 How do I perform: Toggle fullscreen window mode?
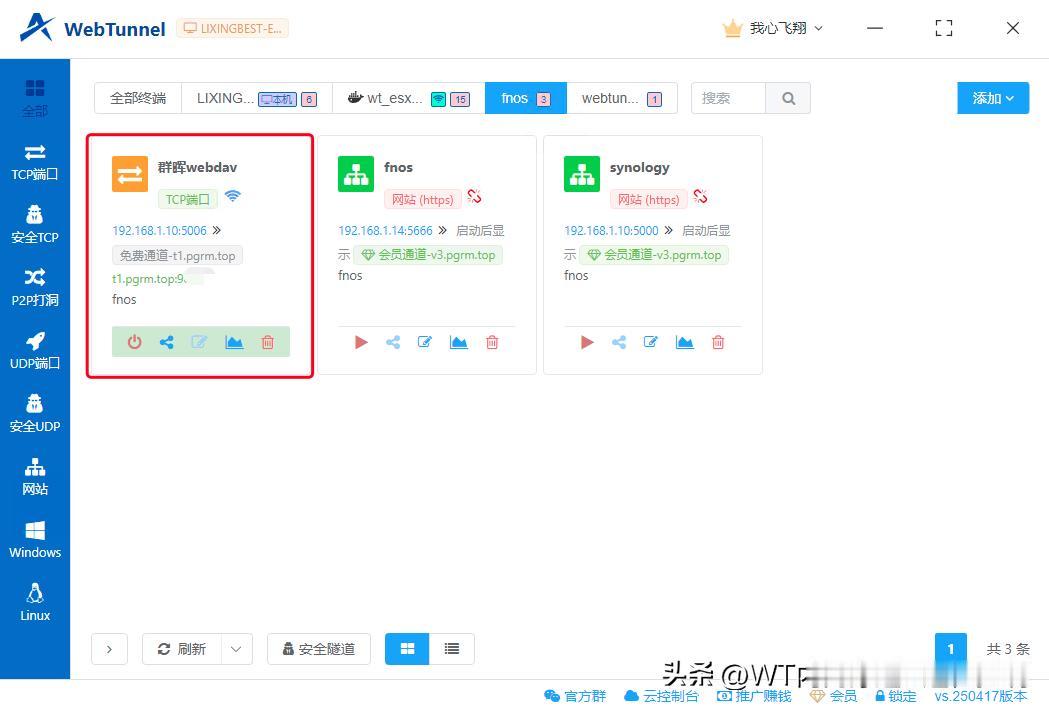(944, 28)
